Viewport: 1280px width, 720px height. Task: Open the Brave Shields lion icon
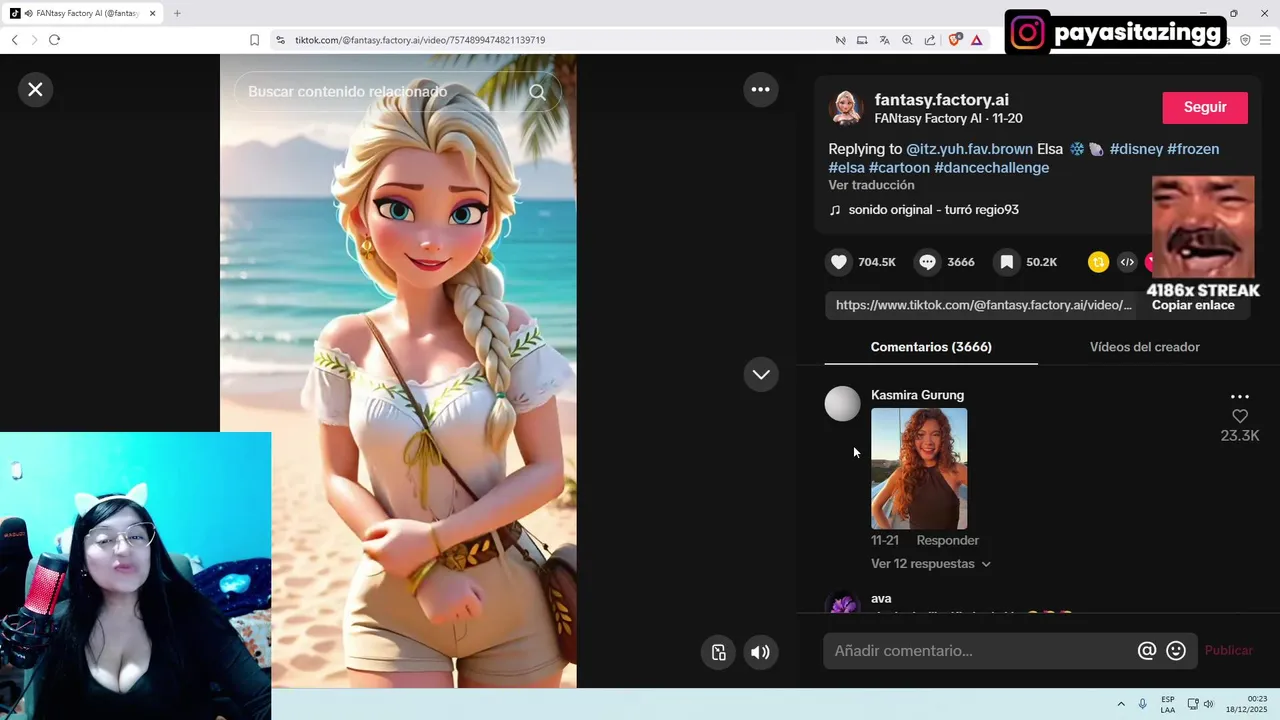[x=954, y=40]
